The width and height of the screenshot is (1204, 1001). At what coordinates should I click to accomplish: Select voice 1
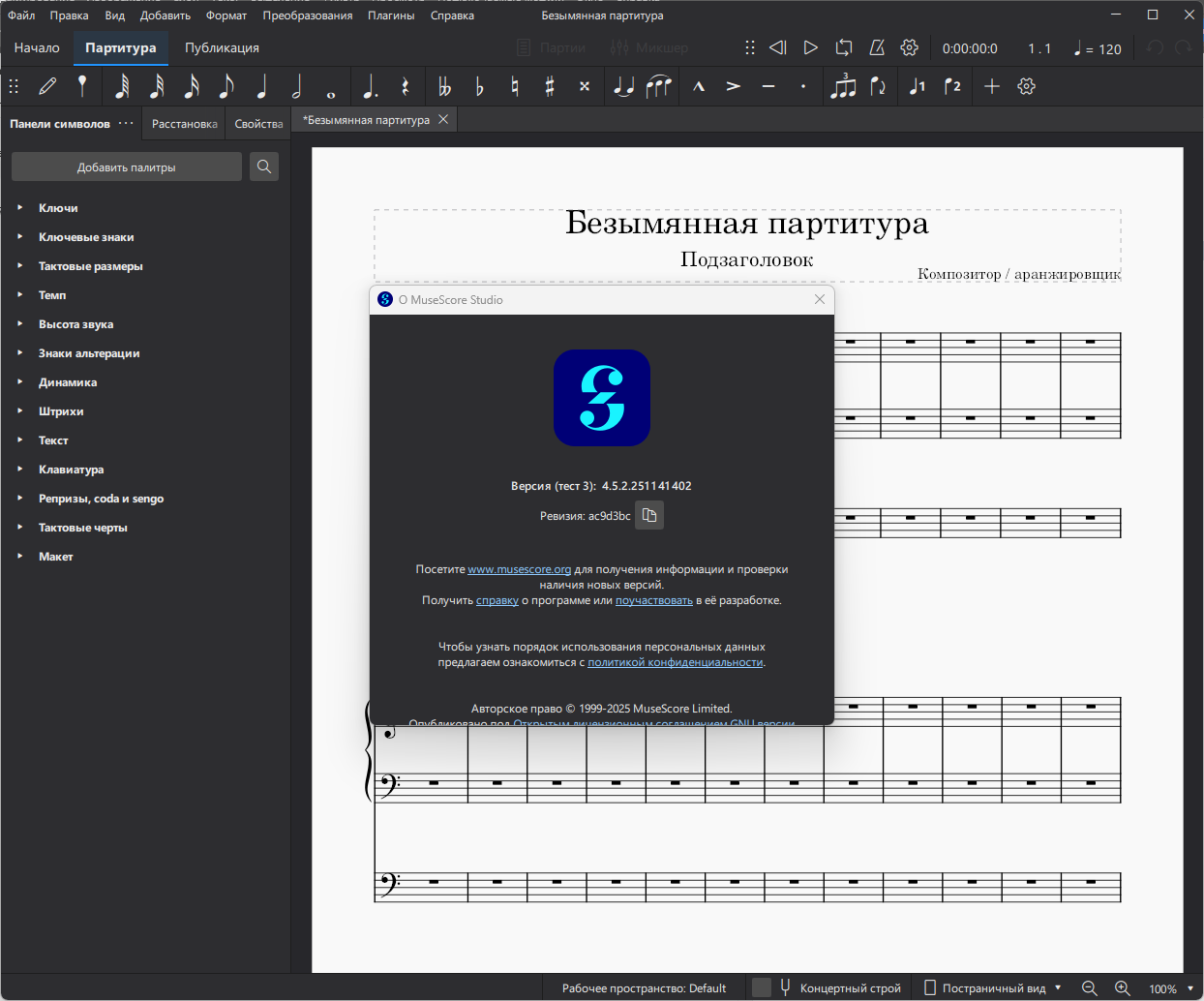coord(918,86)
